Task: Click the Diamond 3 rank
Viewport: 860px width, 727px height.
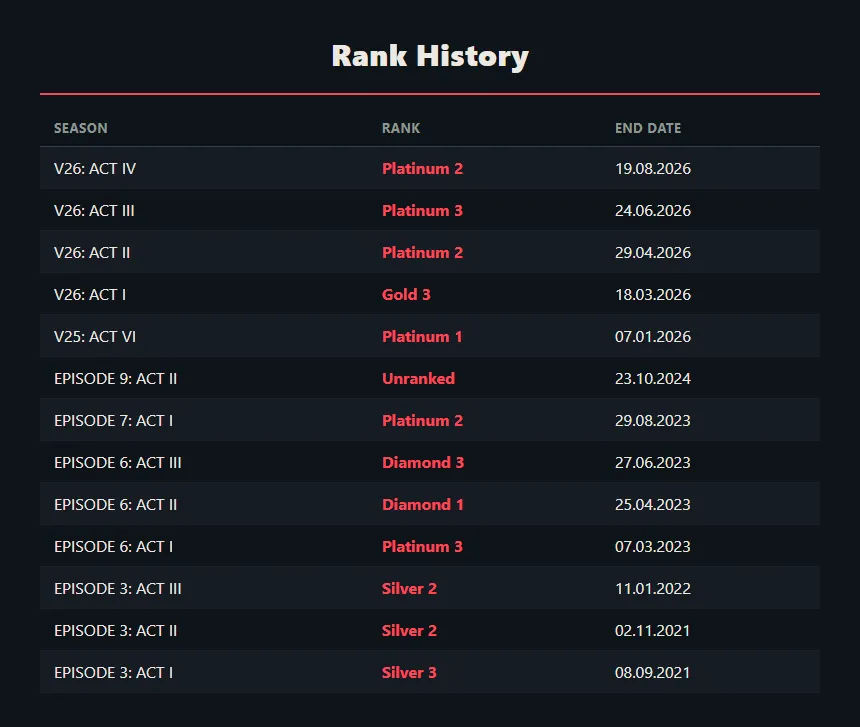Action: tap(423, 463)
